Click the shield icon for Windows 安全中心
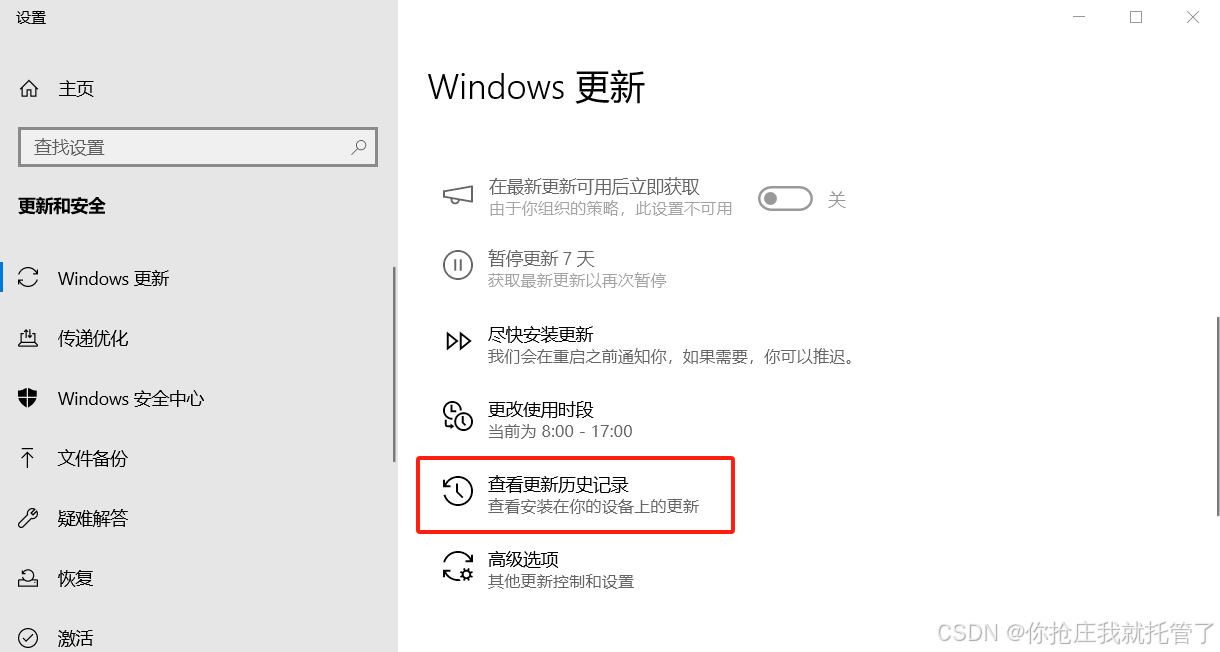The height and width of the screenshot is (652, 1220). coord(28,398)
